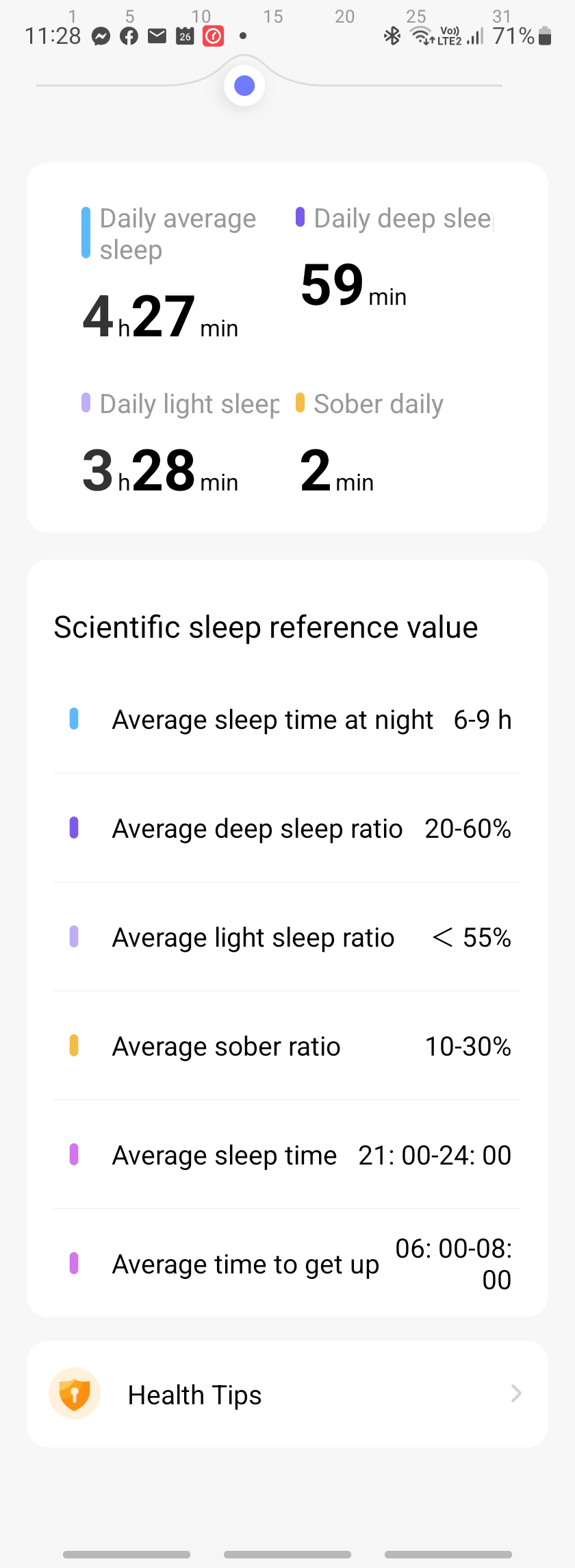The image size is (575, 1568).
Task: Tap the Health Tips chevron arrow
Action: coord(516,1394)
